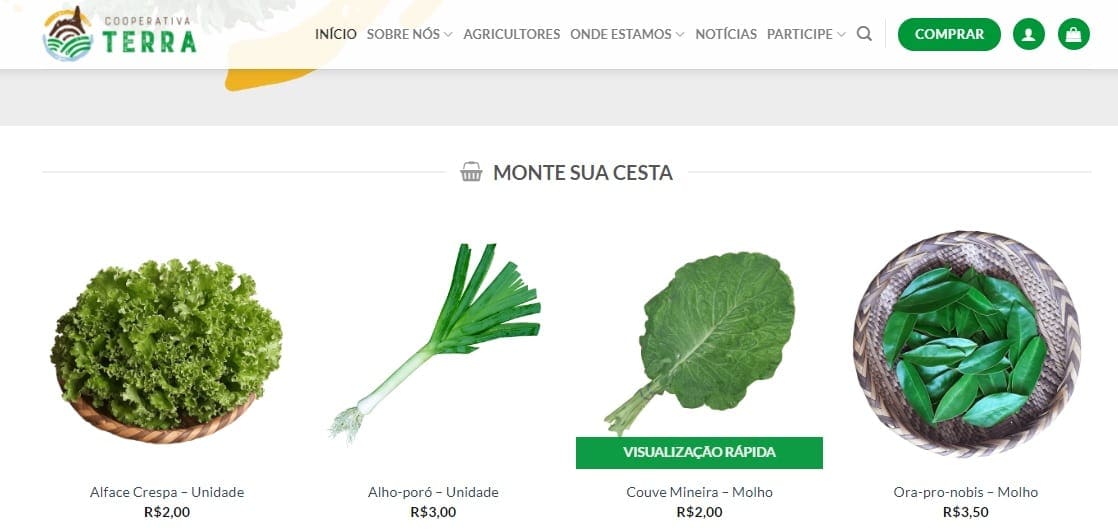The width and height of the screenshot is (1118, 532).
Task: Open the Alface Crespa – Unidade link
Action: pos(167,492)
